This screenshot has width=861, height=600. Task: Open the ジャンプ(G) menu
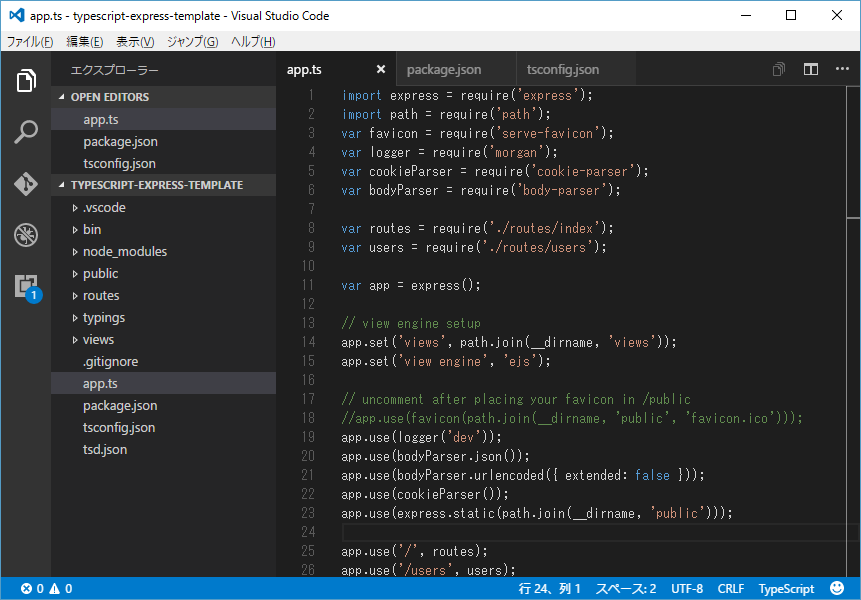pos(192,42)
